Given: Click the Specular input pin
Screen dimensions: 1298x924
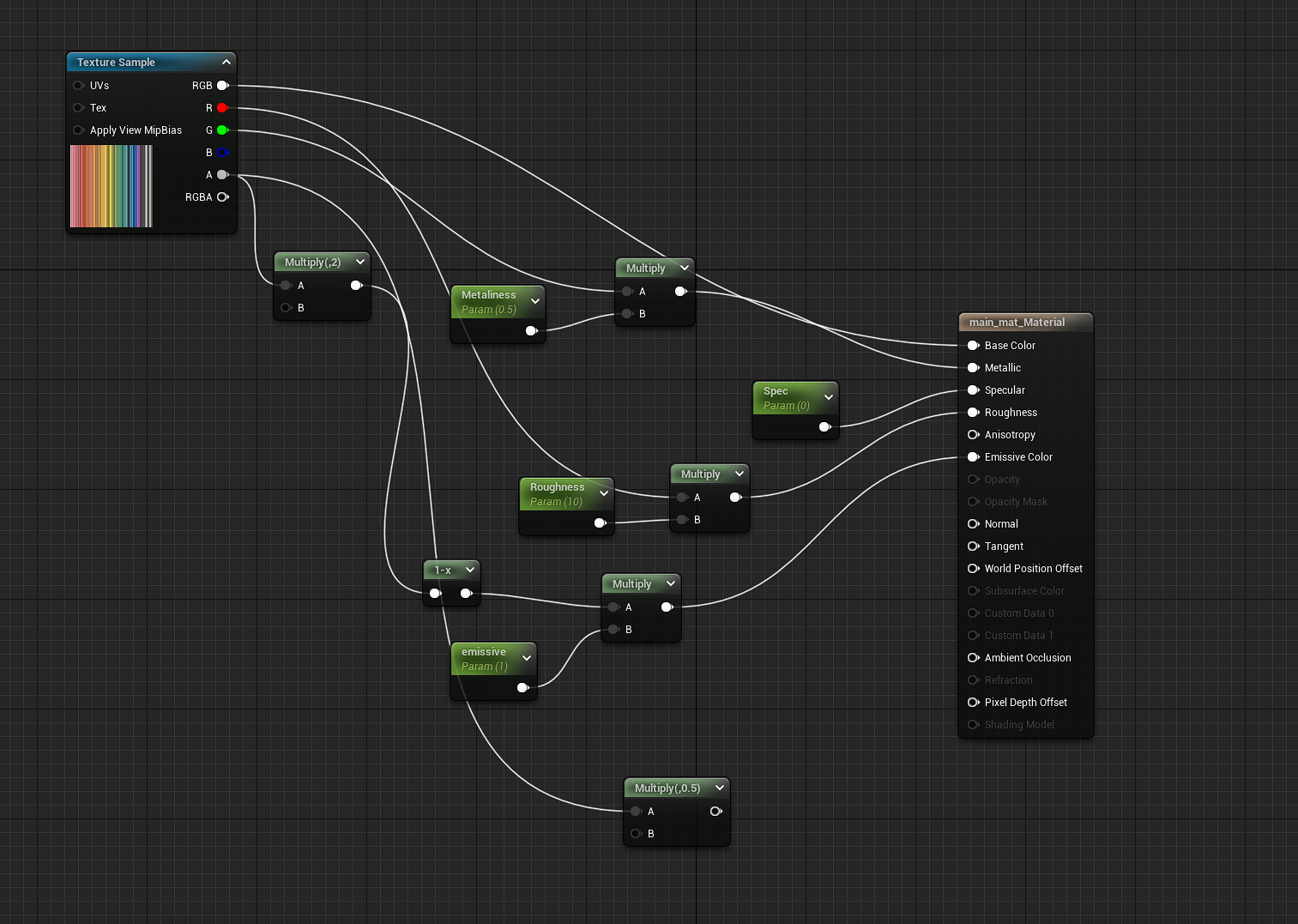Looking at the screenshot, I should [x=974, y=390].
